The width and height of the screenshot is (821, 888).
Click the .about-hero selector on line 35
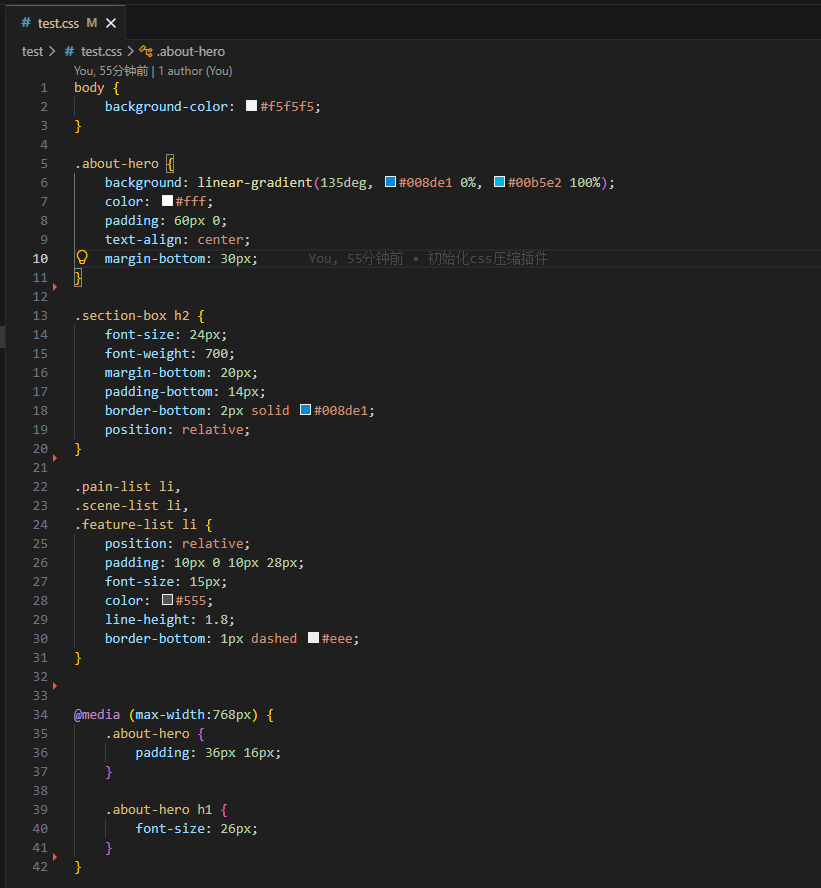pos(147,733)
